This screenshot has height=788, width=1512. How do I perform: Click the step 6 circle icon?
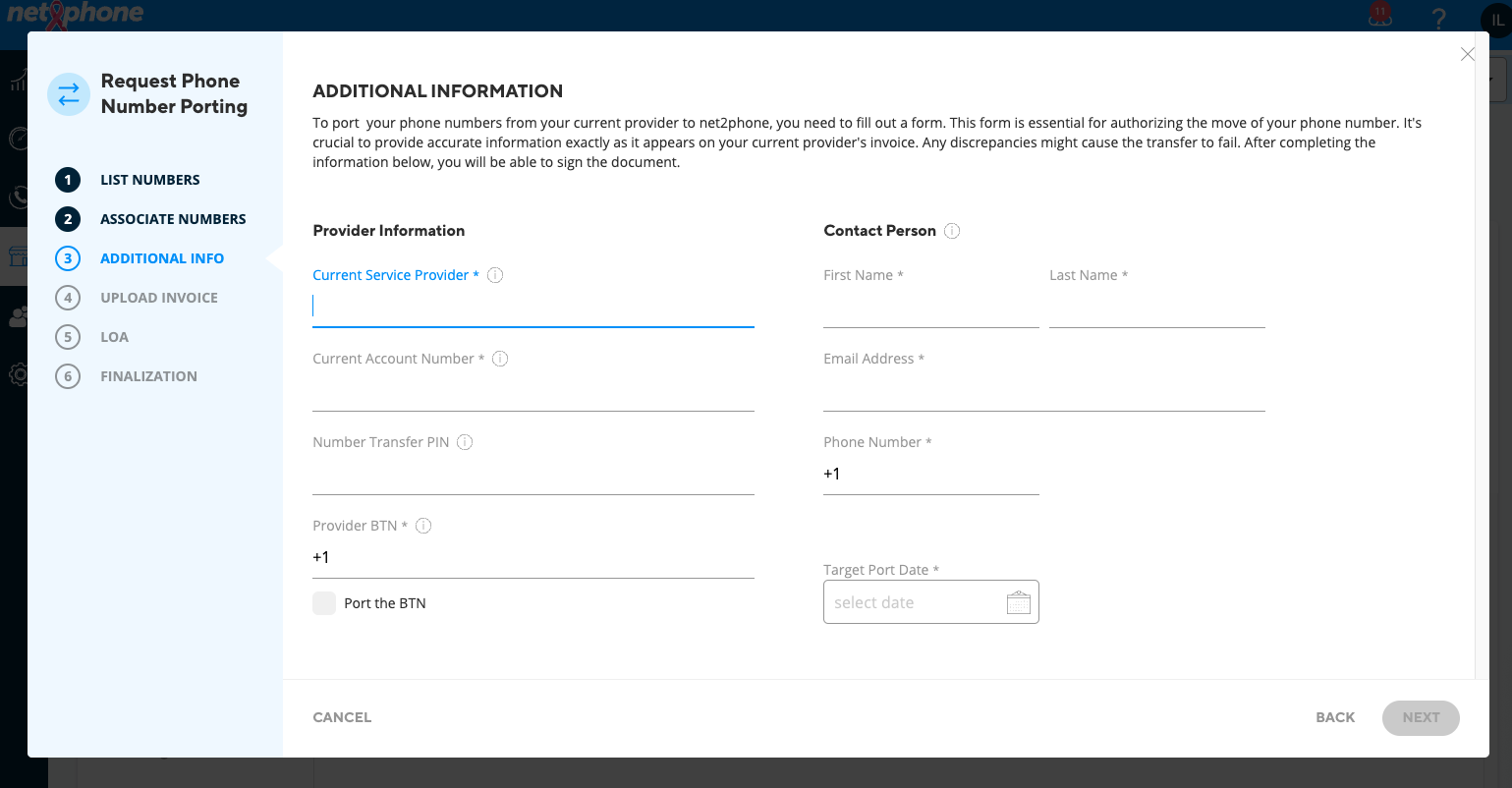[x=68, y=376]
